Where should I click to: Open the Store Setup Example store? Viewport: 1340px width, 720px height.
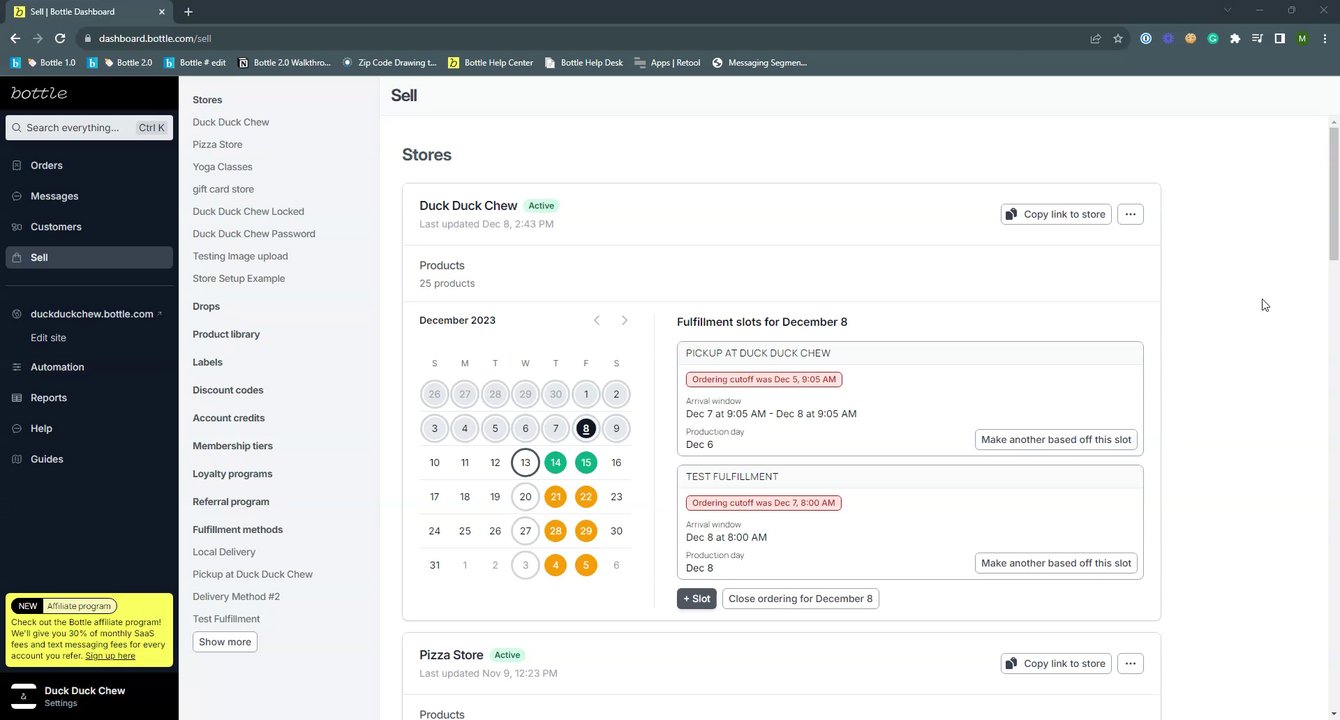pos(239,278)
